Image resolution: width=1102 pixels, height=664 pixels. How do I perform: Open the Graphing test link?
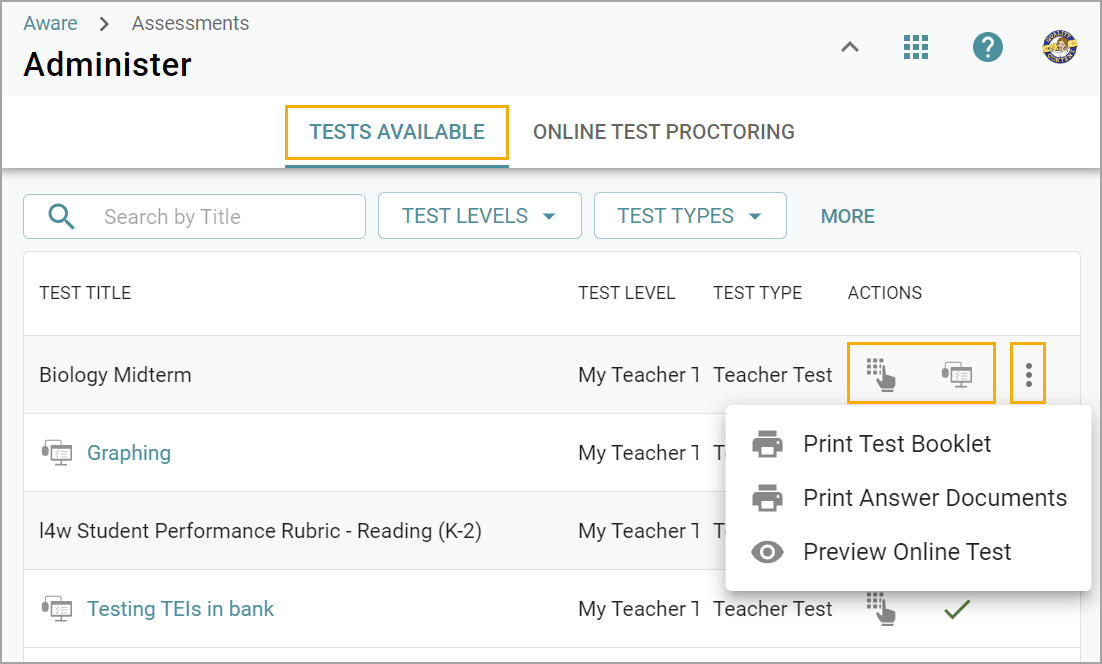pos(129,453)
